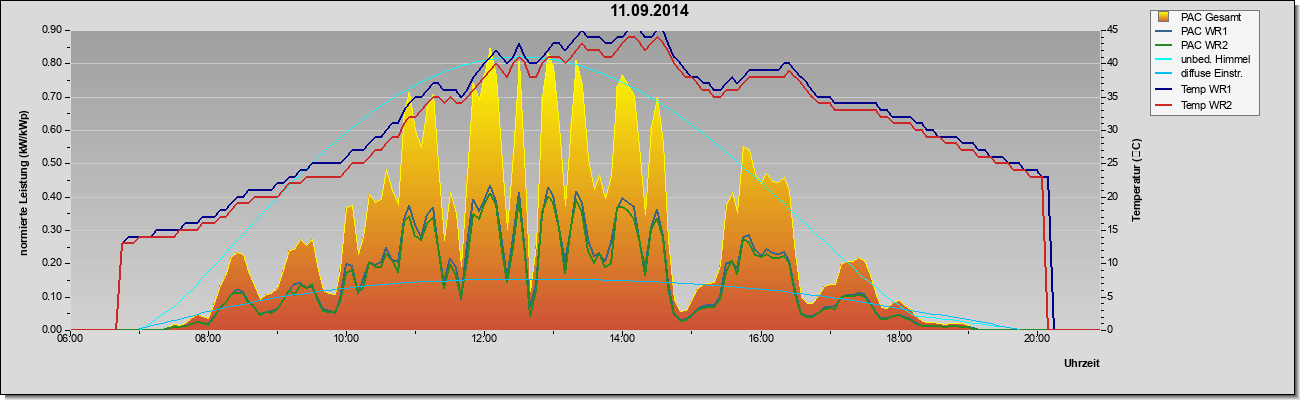1300x400 pixels.
Task: Click the 06:00 time axis label
Action: click(x=70, y=338)
